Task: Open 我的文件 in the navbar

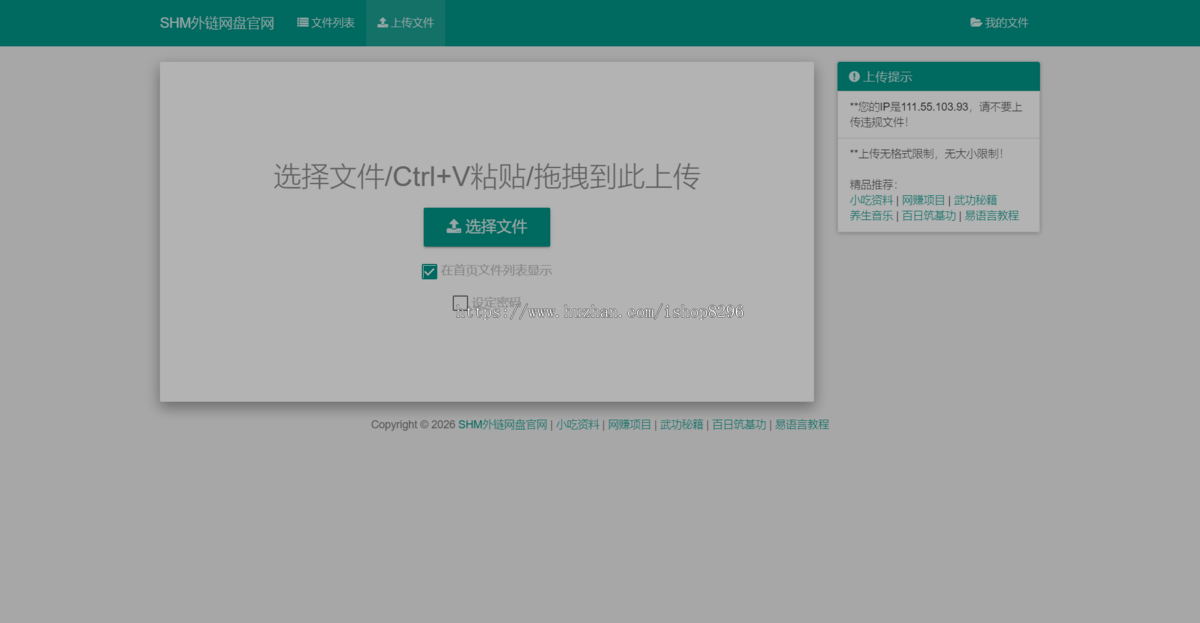Action: pyautogui.click(x=999, y=23)
